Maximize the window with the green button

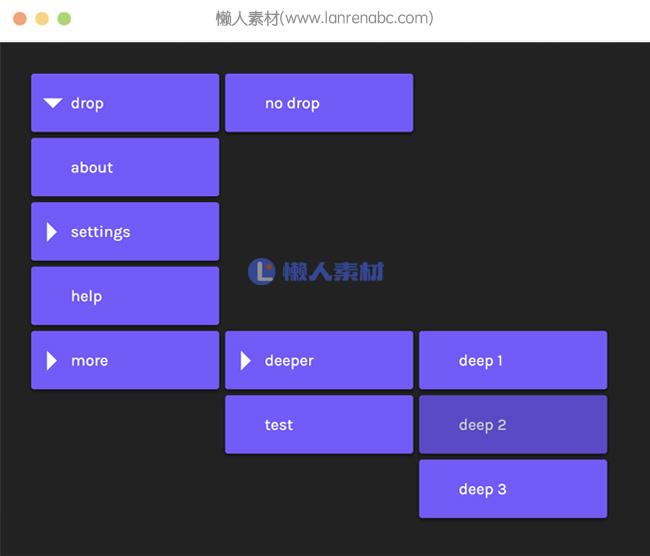point(64,19)
